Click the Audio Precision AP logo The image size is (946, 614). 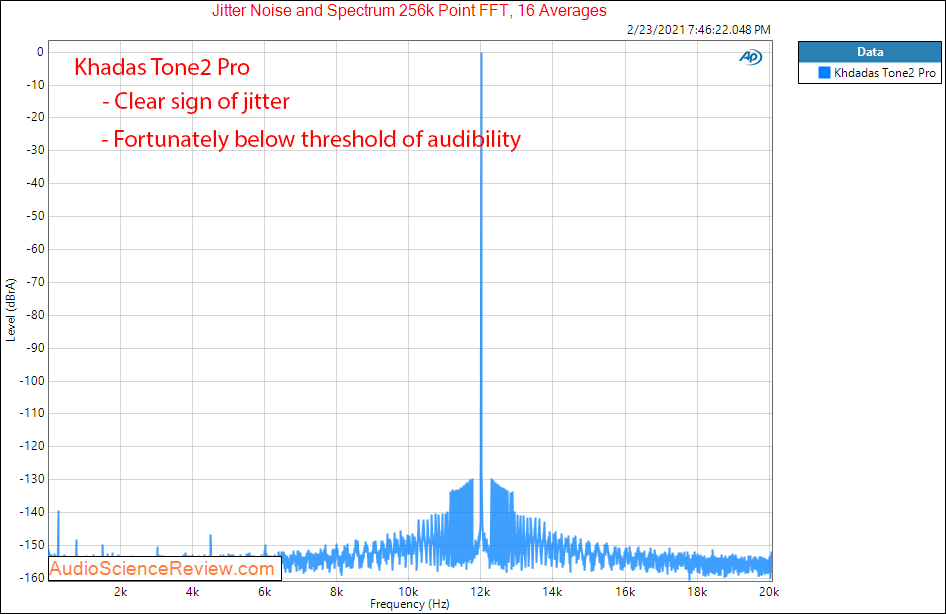click(x=751, y=57)
